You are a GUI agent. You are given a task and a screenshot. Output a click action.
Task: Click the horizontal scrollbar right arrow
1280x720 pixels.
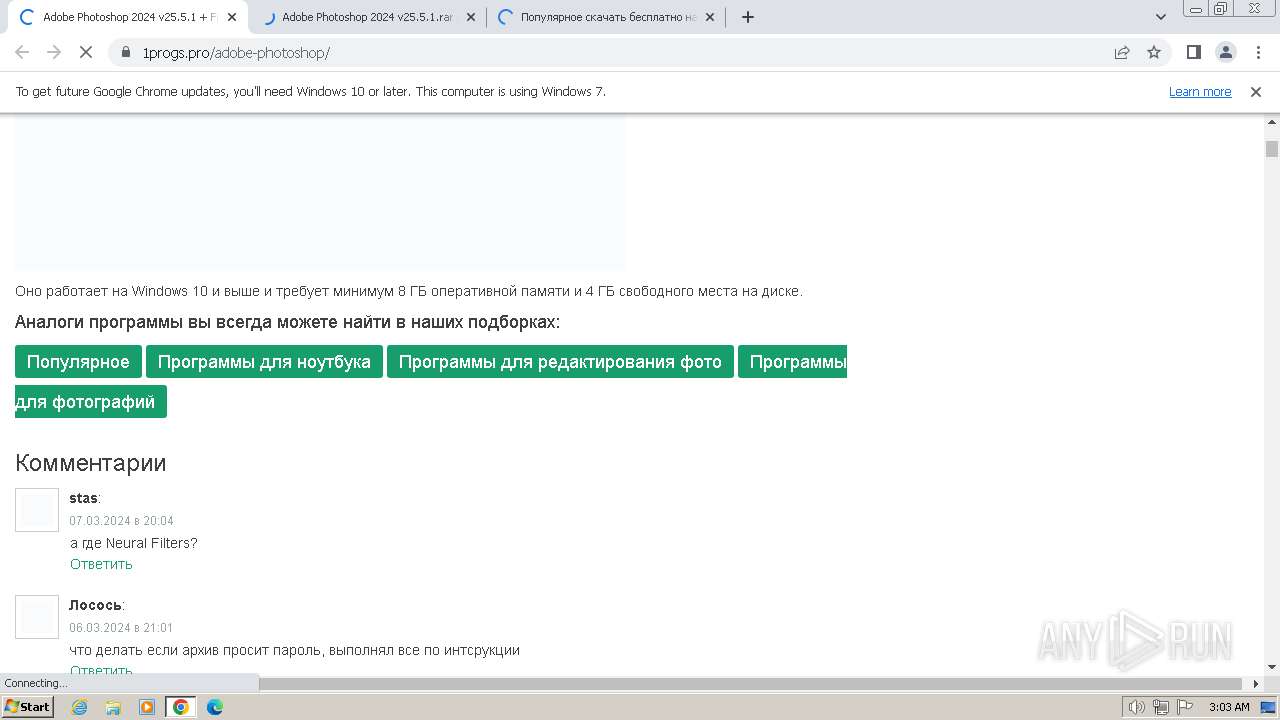(1256, 684)
